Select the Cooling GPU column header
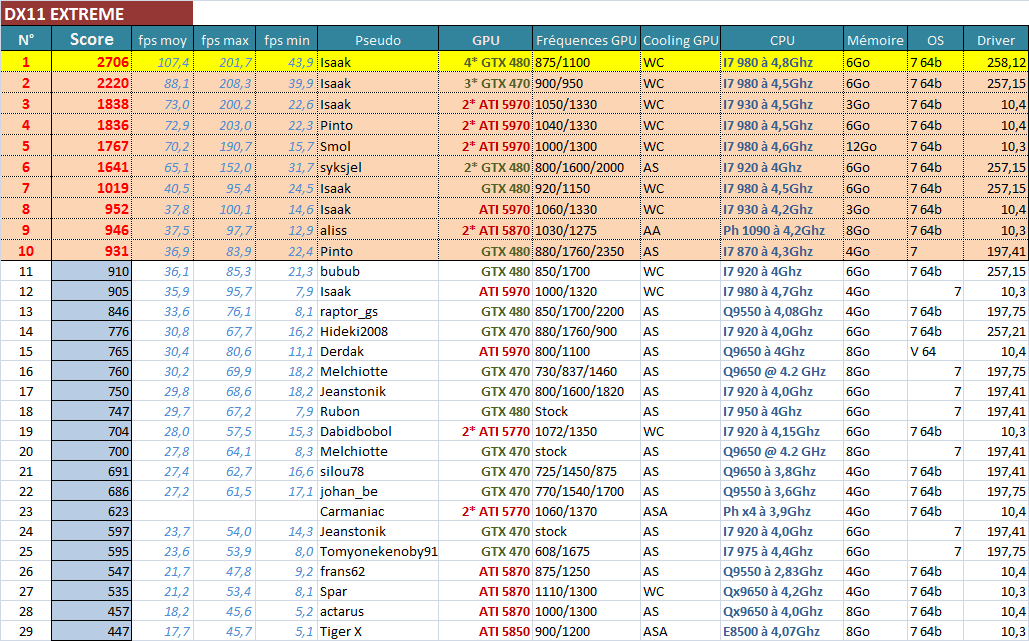 coord(681,39)
